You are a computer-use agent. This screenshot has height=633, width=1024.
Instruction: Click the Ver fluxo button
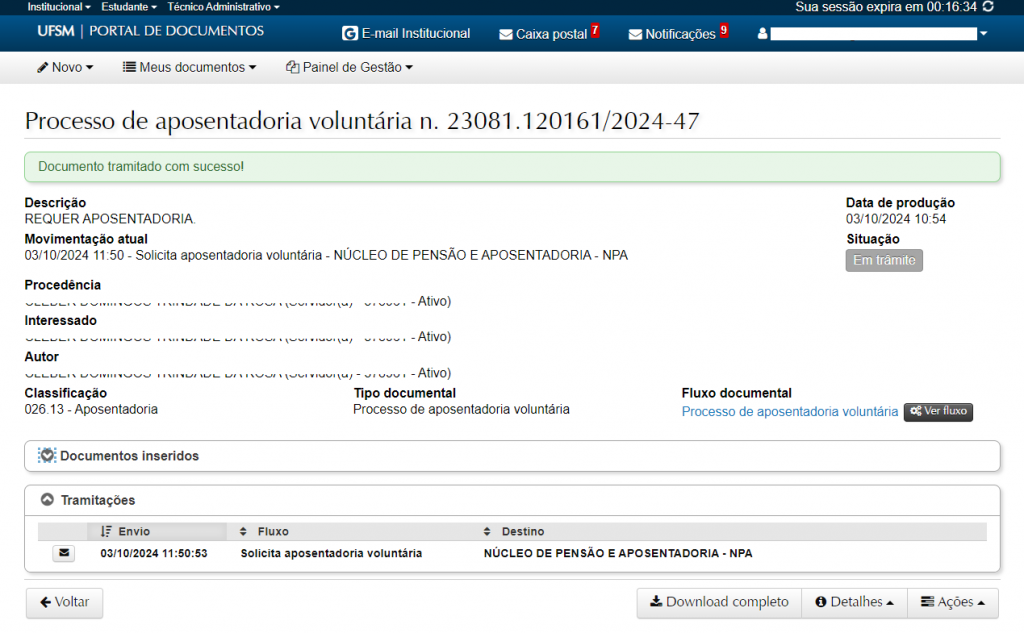[x=938, y=412]
